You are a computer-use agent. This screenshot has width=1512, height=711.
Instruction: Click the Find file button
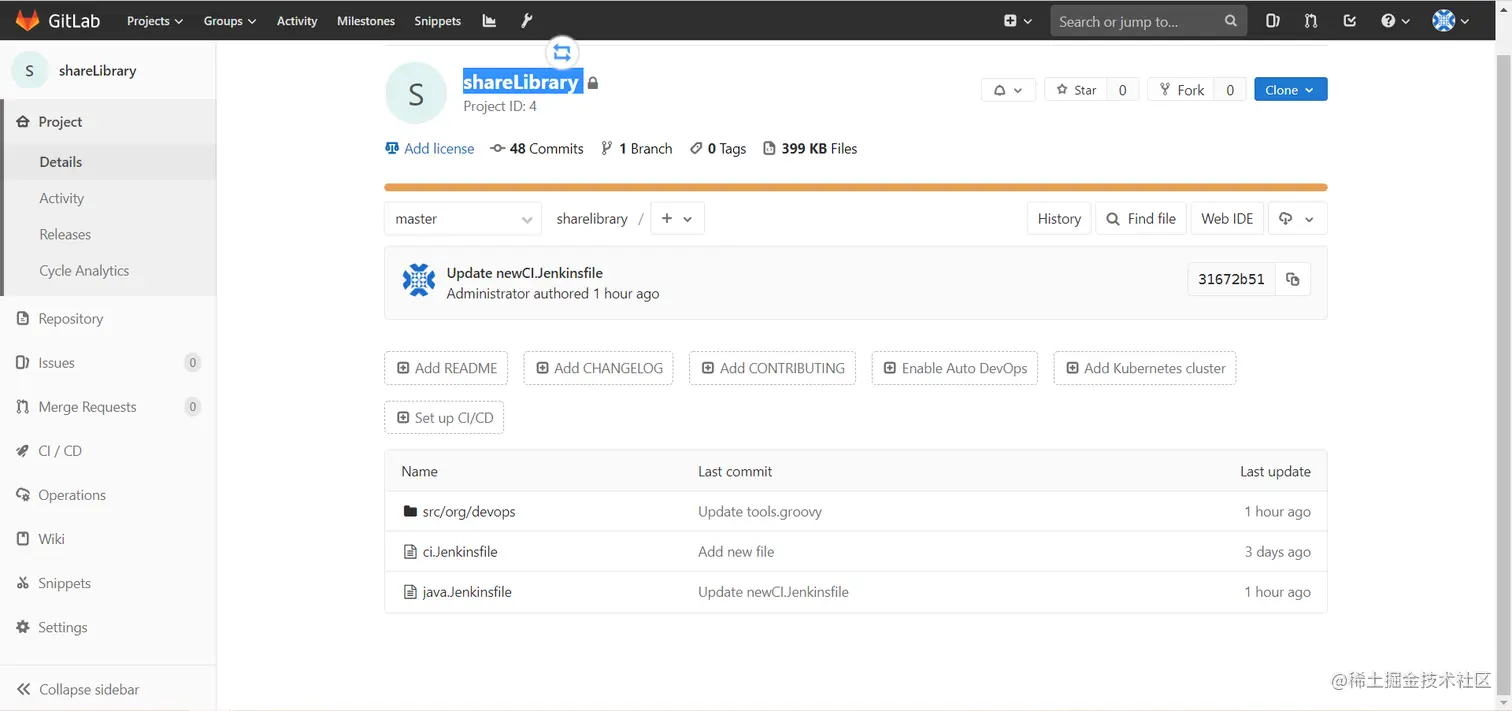coord(1141,219)
